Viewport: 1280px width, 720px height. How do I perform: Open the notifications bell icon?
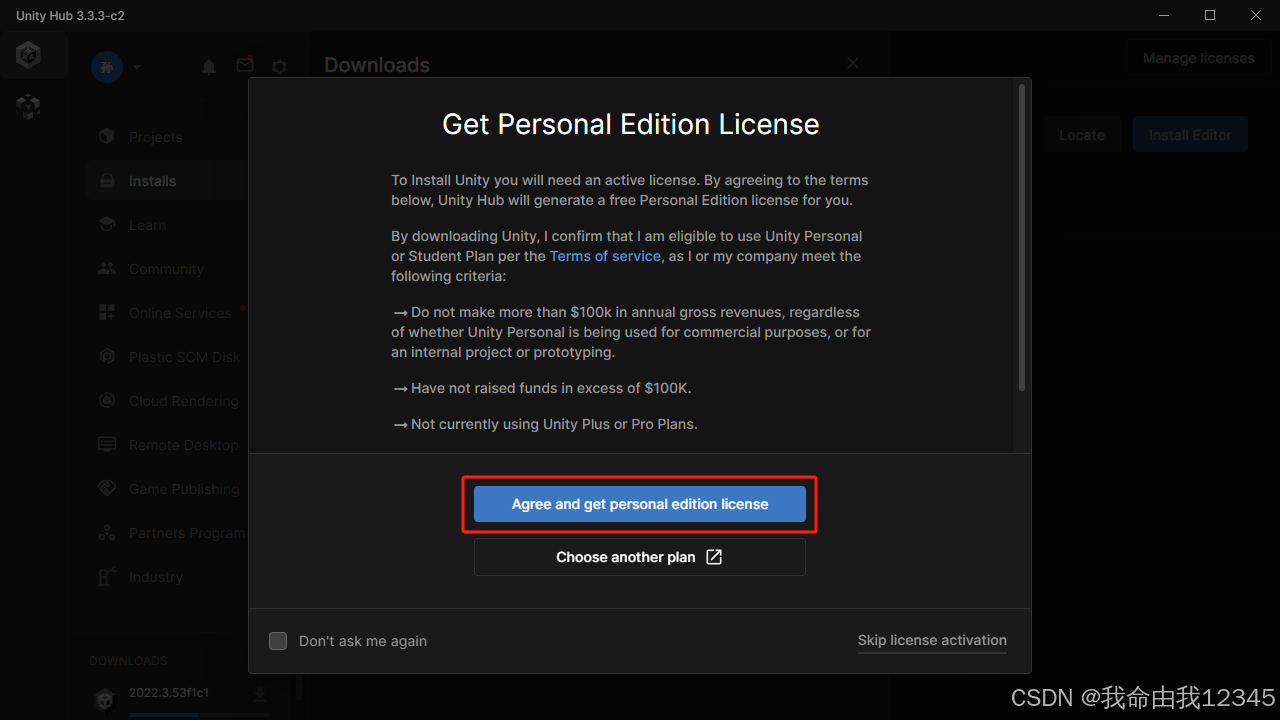tap(209, 67)
